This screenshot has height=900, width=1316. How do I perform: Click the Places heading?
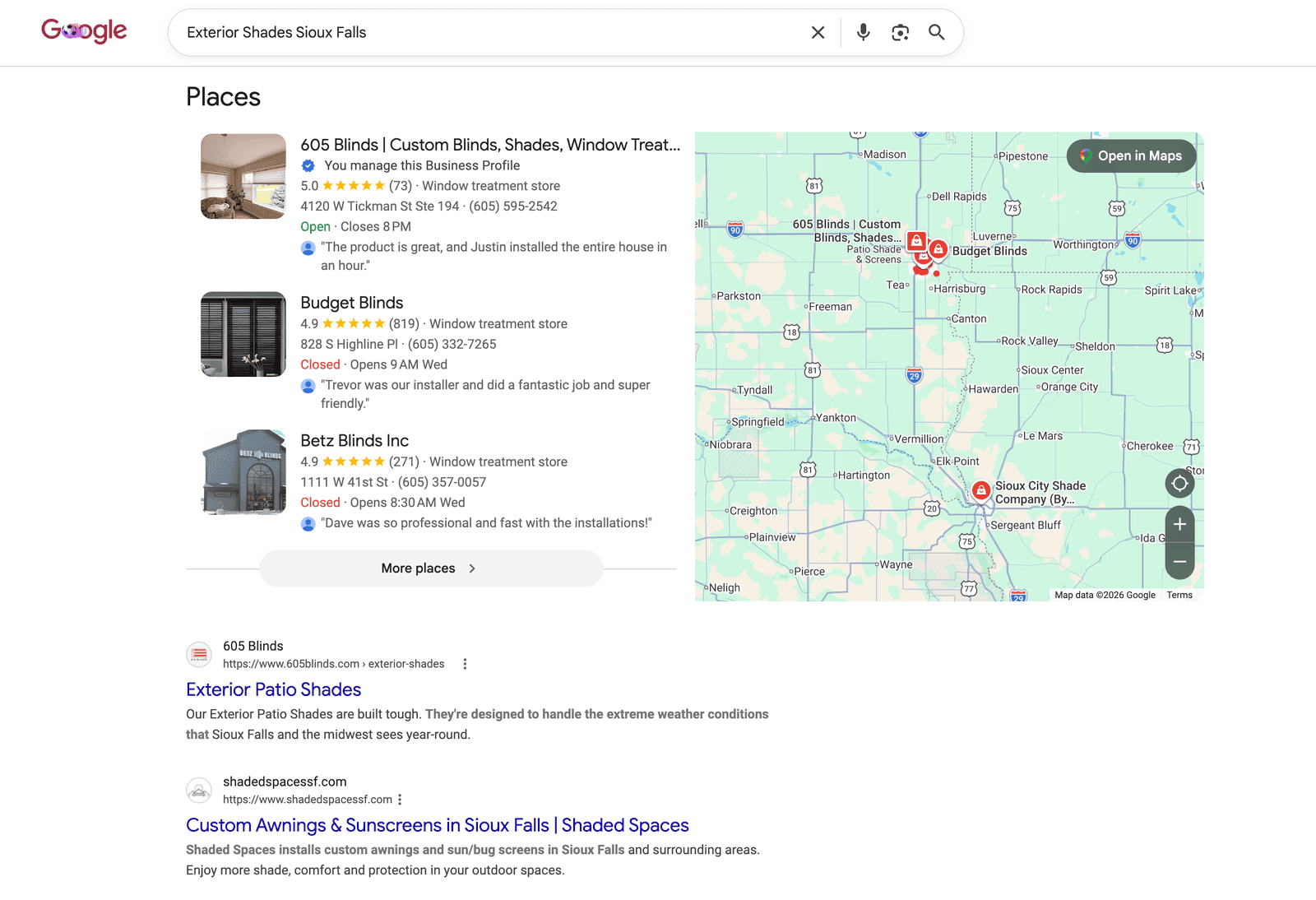click(223, 97)
